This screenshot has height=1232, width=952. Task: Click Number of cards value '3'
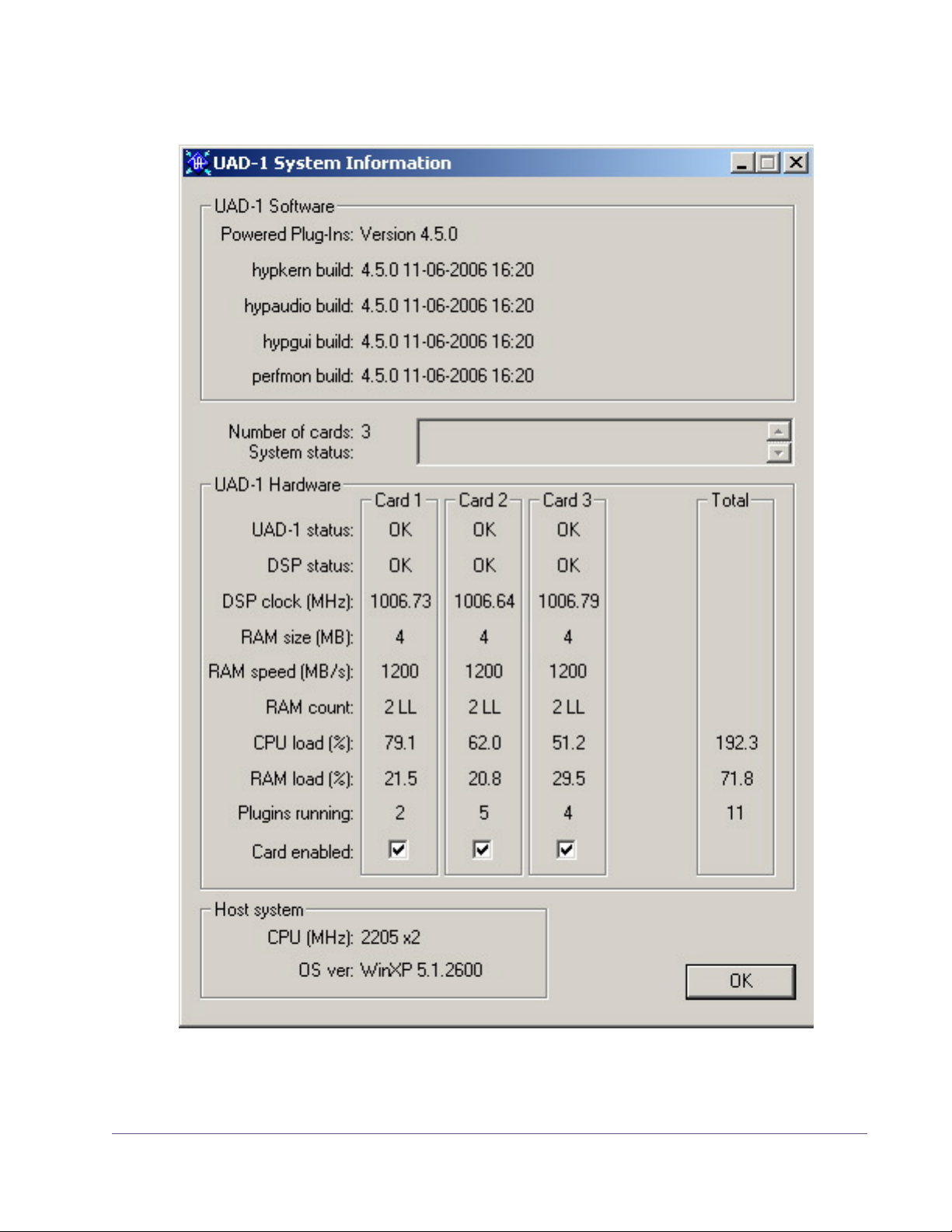tap(365, 431)
